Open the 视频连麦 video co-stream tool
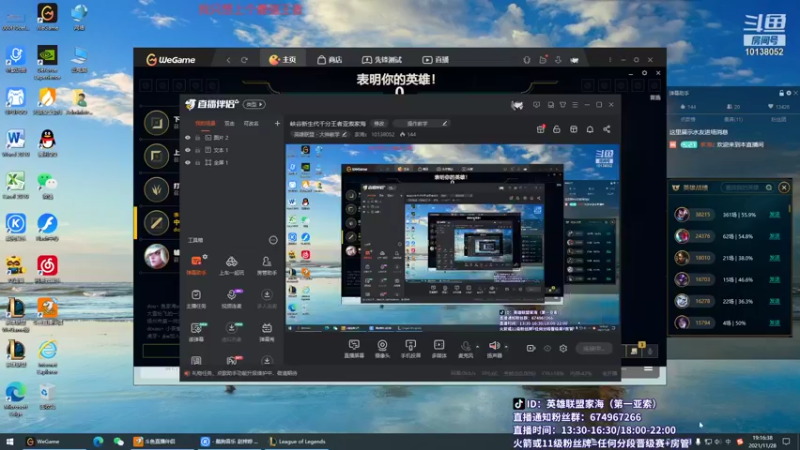The width and height of the screenshot is (800, 450). pyautogui.click(x=231, y=298)
